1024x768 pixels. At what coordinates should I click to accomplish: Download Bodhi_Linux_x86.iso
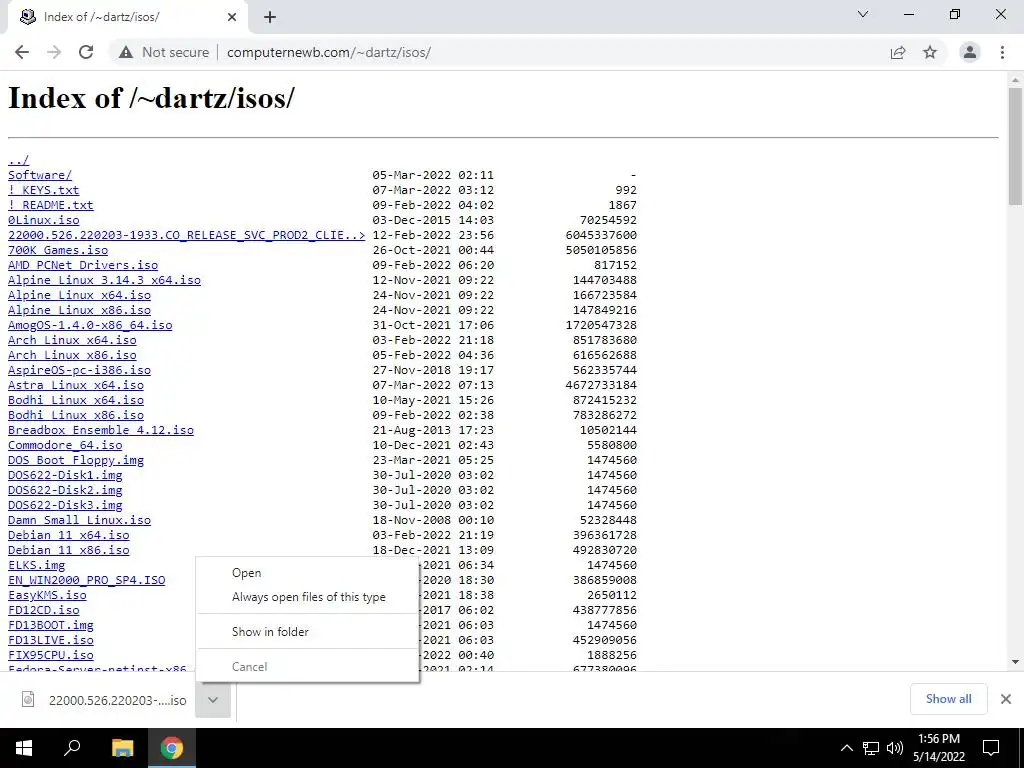click(x=76, y=415)
